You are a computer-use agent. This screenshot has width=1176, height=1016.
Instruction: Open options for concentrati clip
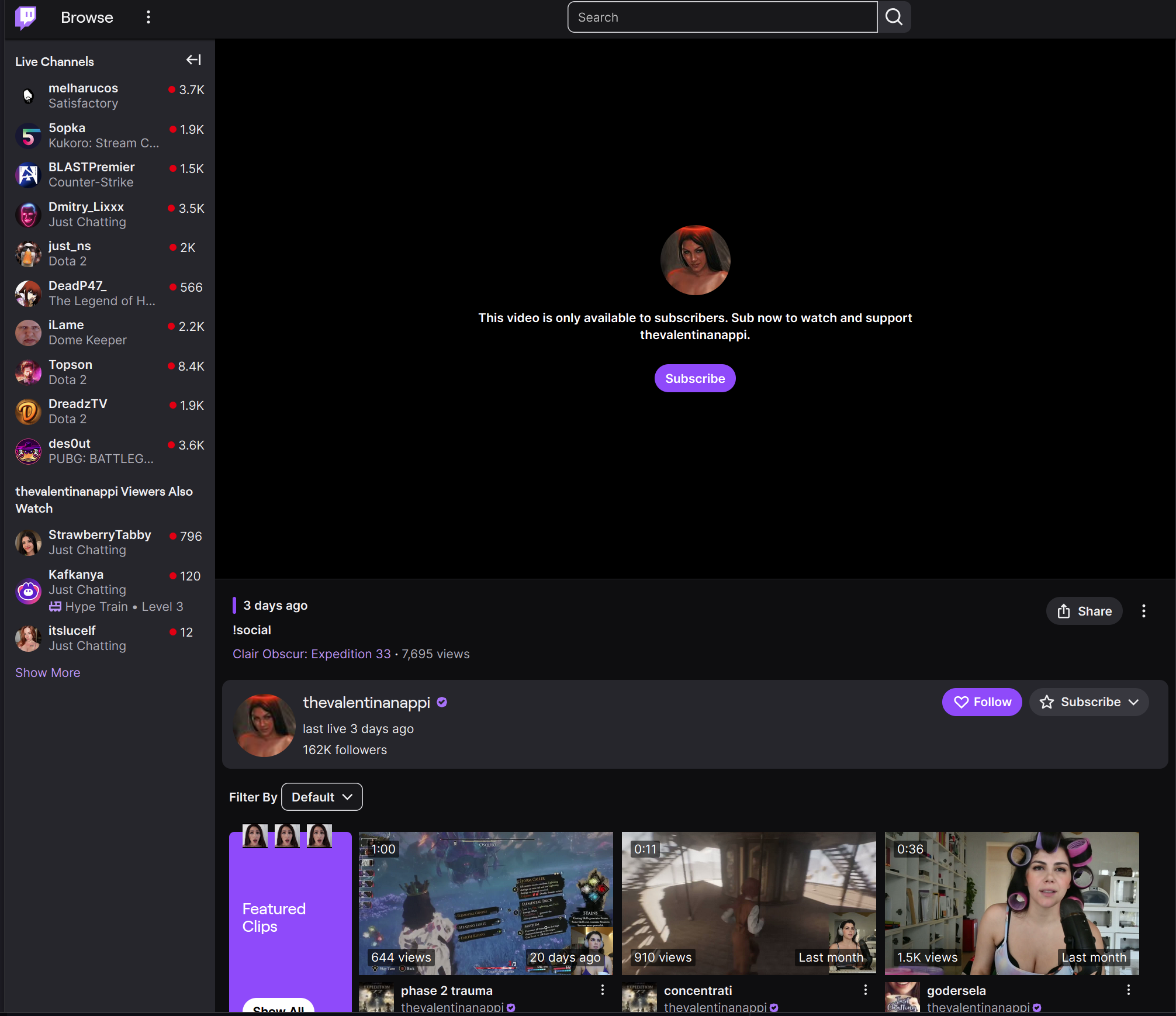pyautogui.click(x=865, y=990)
